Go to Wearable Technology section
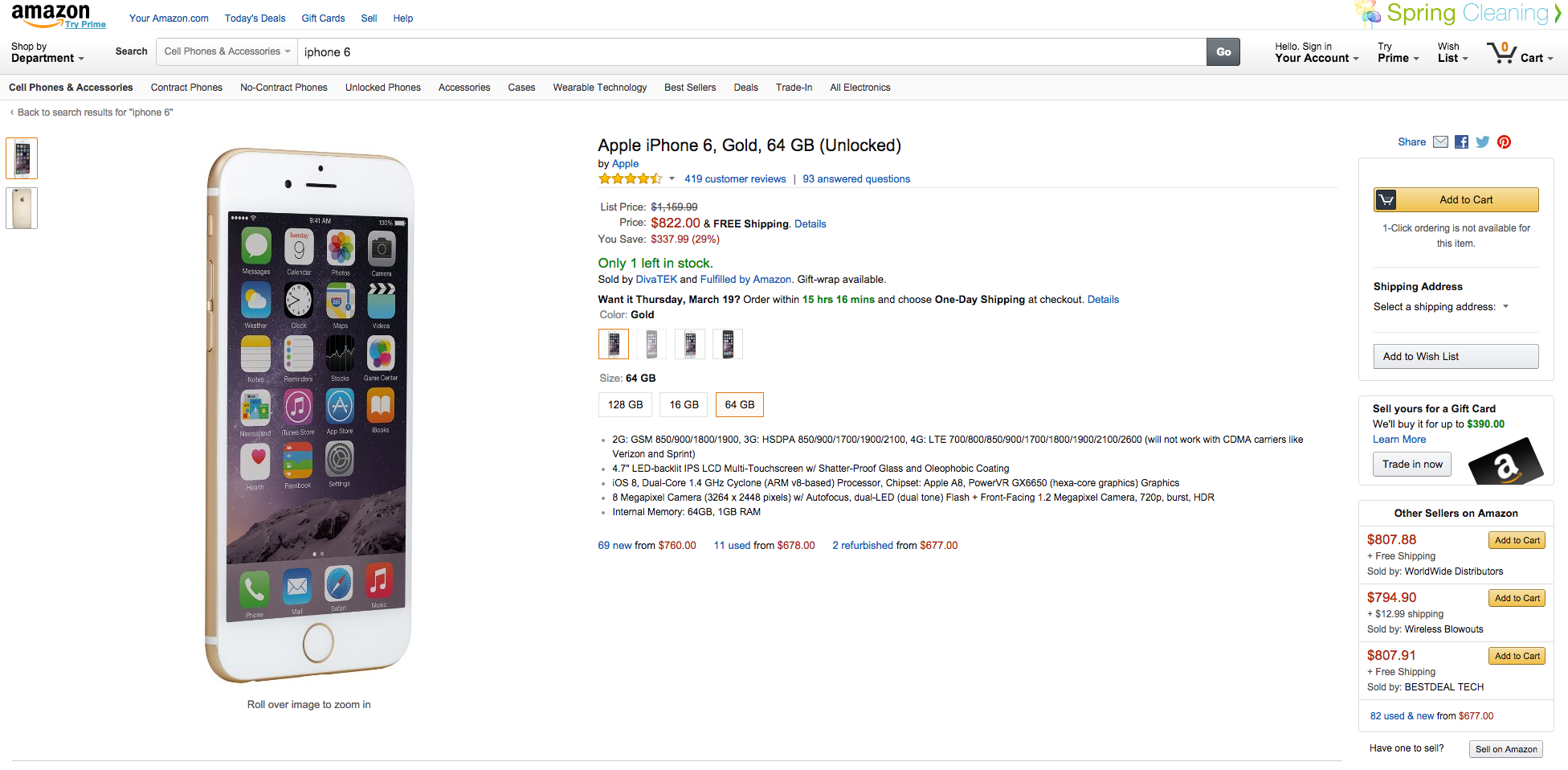The width and height of the screenshot is (1568, 770). tap(599, 88)
